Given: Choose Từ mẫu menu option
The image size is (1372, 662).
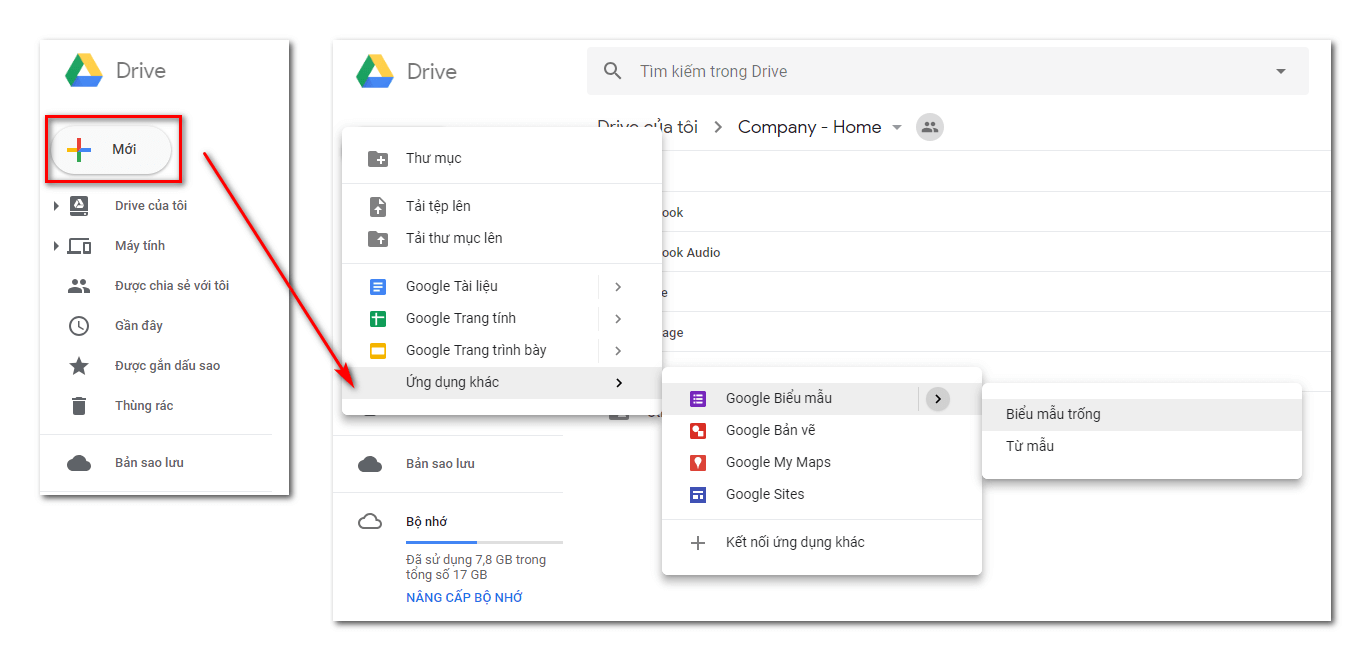Looking at the screenshot, I should pos(1030,446).
